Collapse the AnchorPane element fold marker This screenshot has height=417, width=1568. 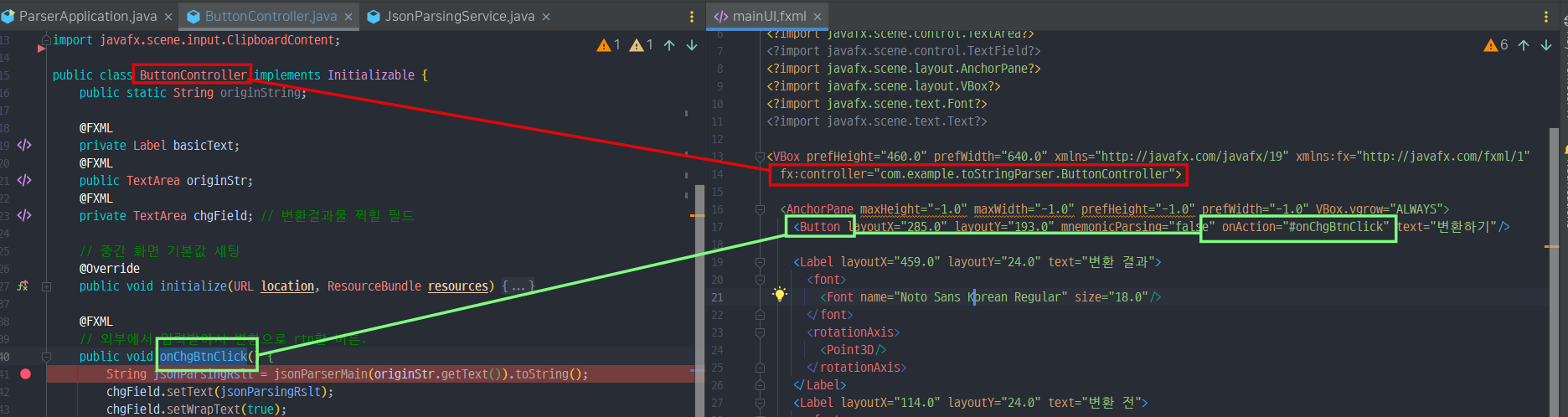click(760, 209)
